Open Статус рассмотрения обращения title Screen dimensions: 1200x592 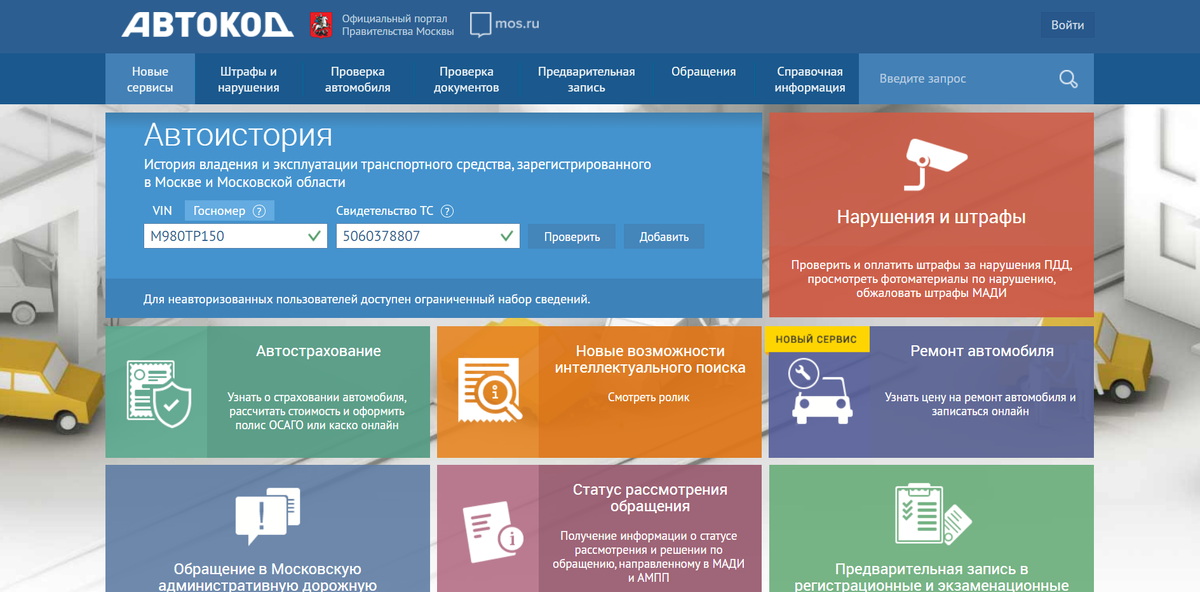click(650, 498)
